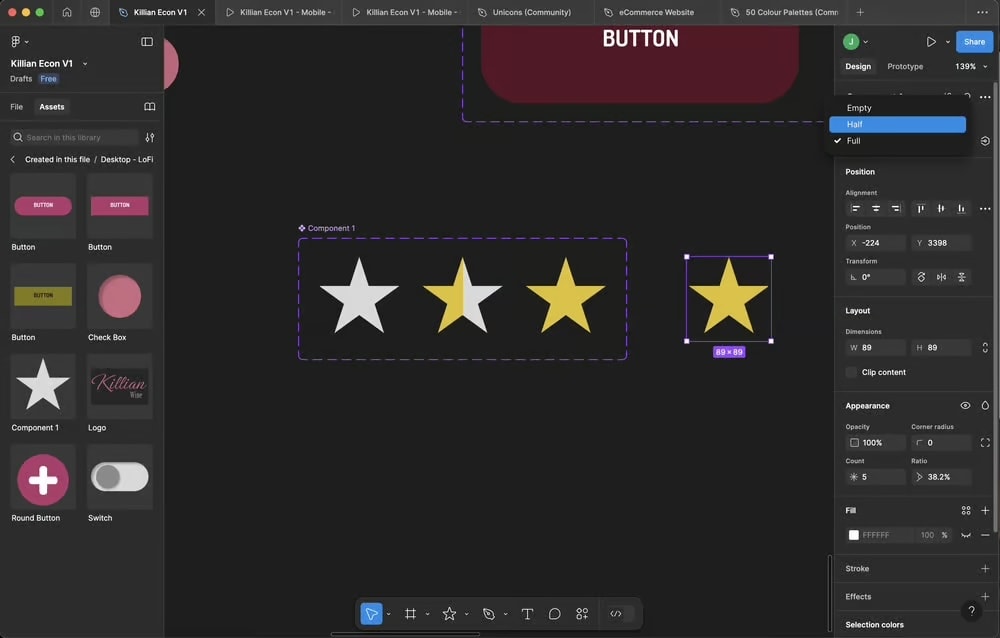The image size is (1000, 638).
Task: Toggle individual corner radius control
Action: point(985,443)
